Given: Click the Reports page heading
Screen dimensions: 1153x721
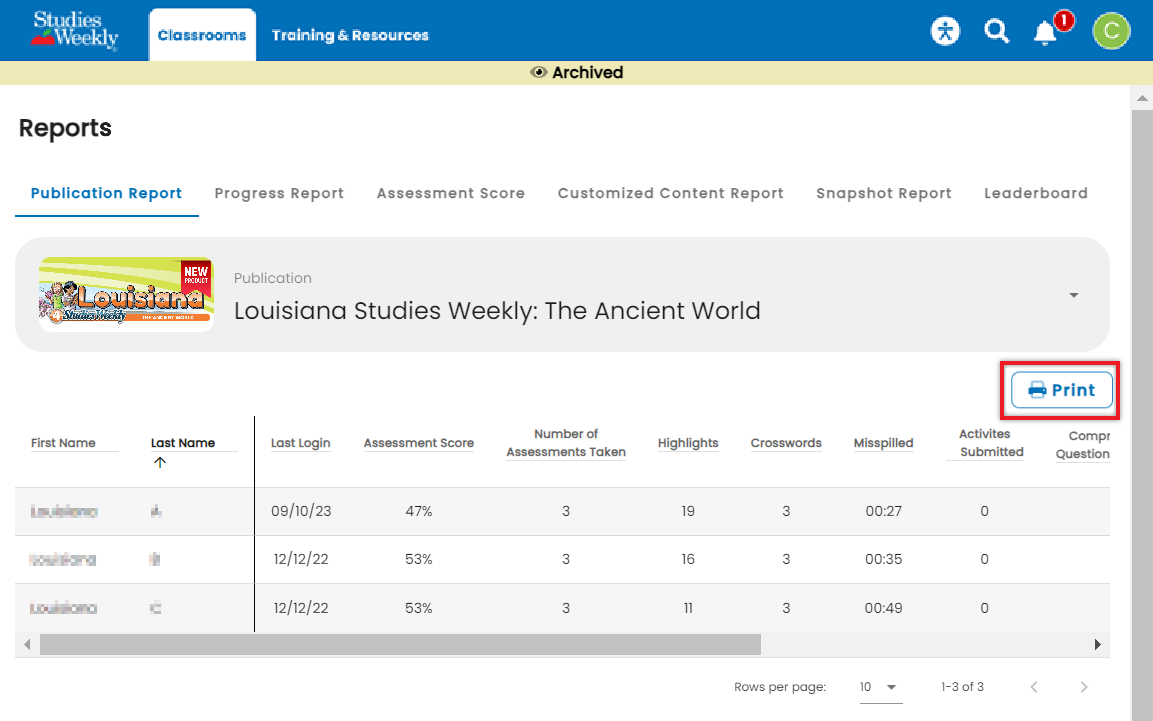Looking at the screenshot, I should pyautogui.click(x=65, y=128).
